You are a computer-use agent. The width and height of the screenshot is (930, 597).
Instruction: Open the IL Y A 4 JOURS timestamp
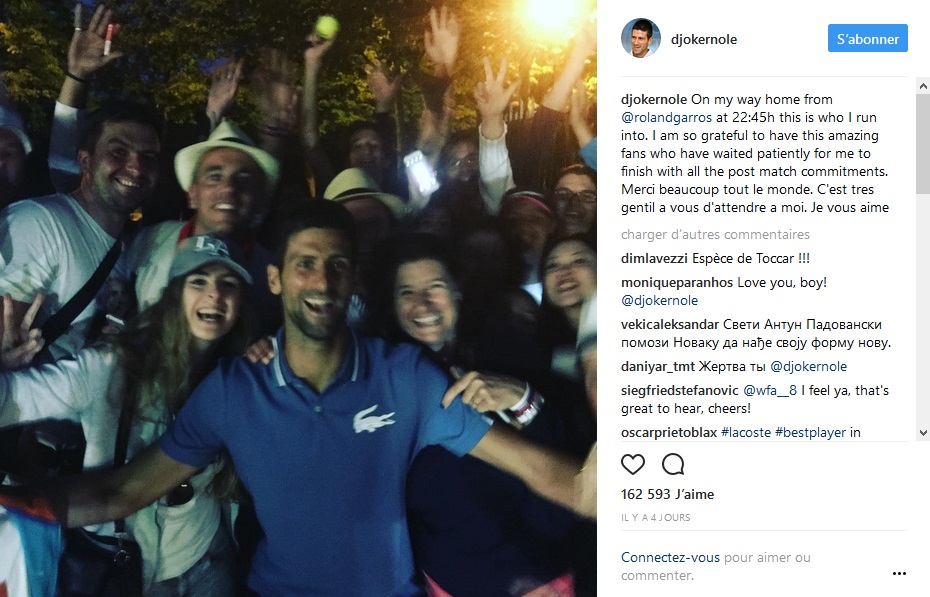point(655,518)
